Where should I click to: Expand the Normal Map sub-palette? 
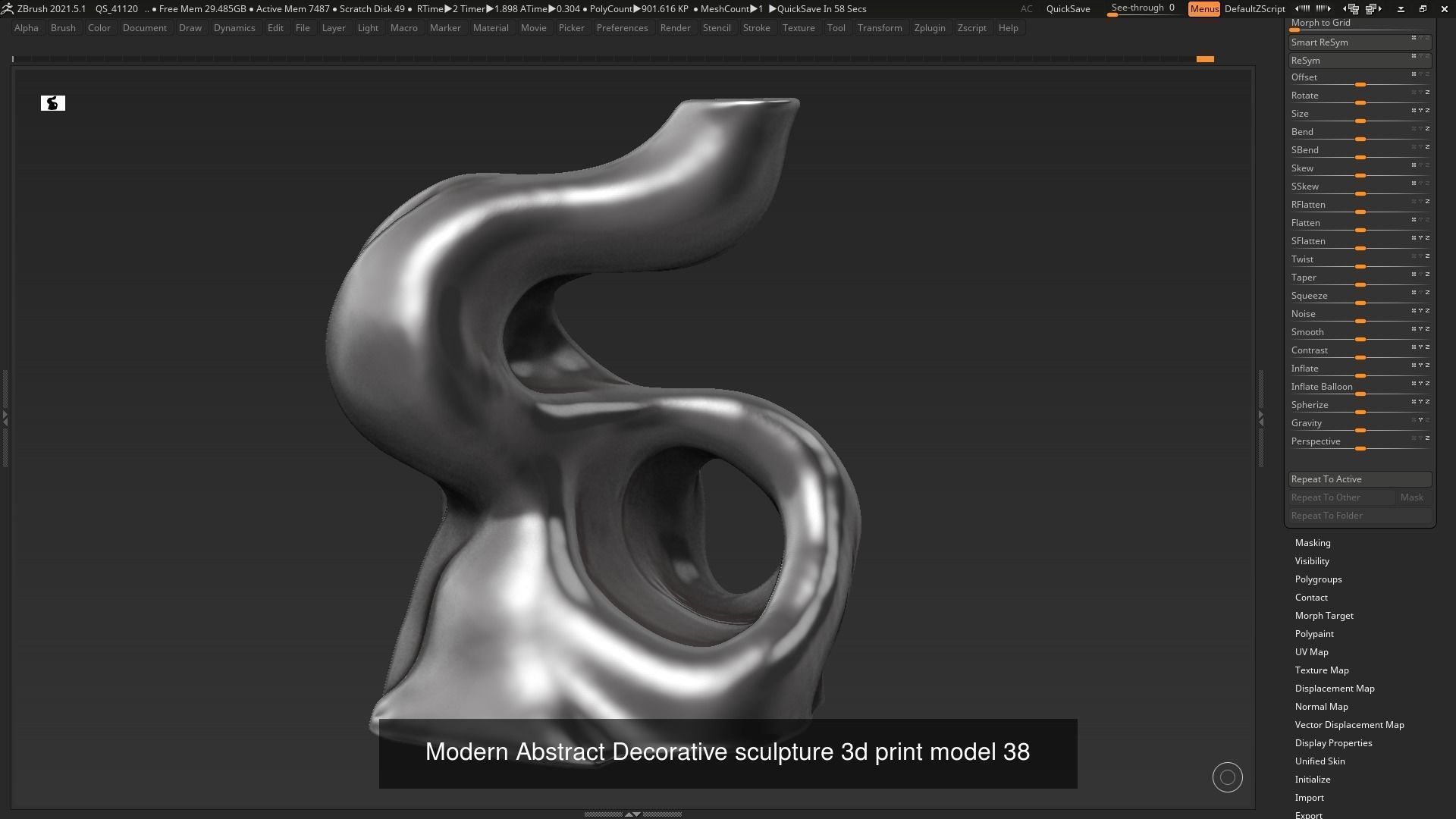[x=1321, y=707]
